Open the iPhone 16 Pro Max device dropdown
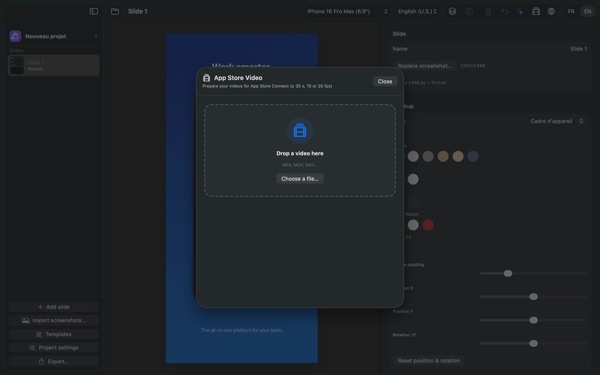 coord(347,11)
